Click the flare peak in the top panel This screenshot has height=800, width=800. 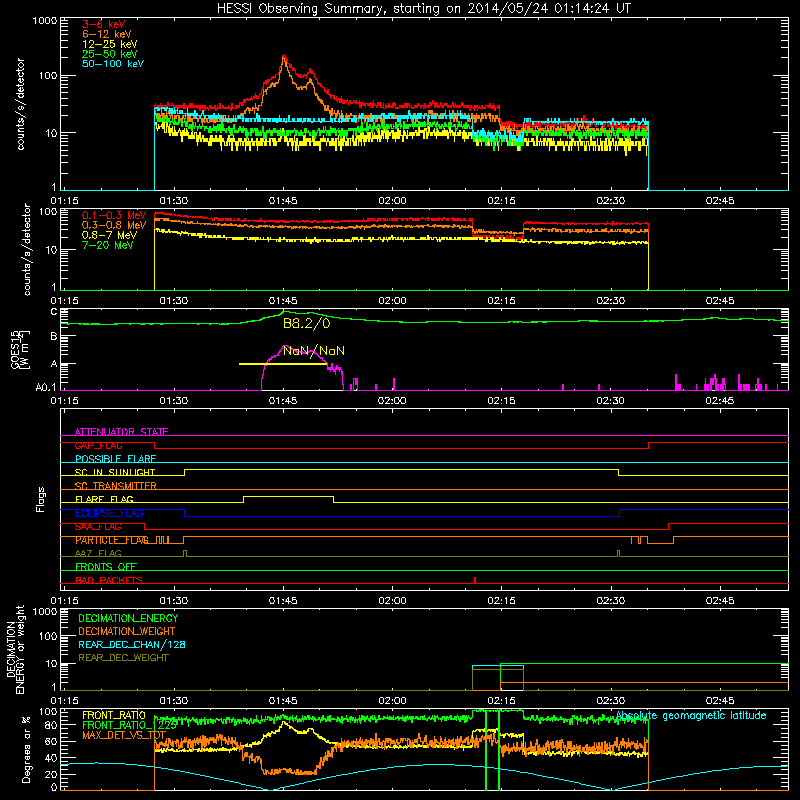coord(284,57)
